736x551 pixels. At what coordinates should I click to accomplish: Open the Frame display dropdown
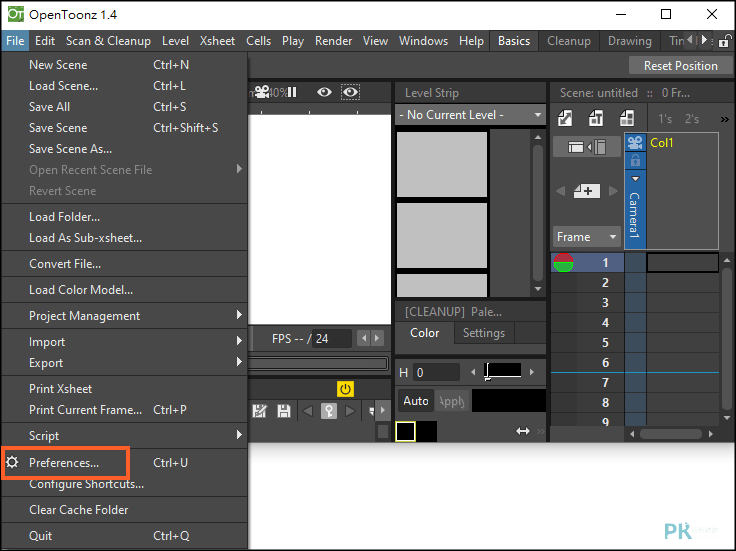coord(587,237)
